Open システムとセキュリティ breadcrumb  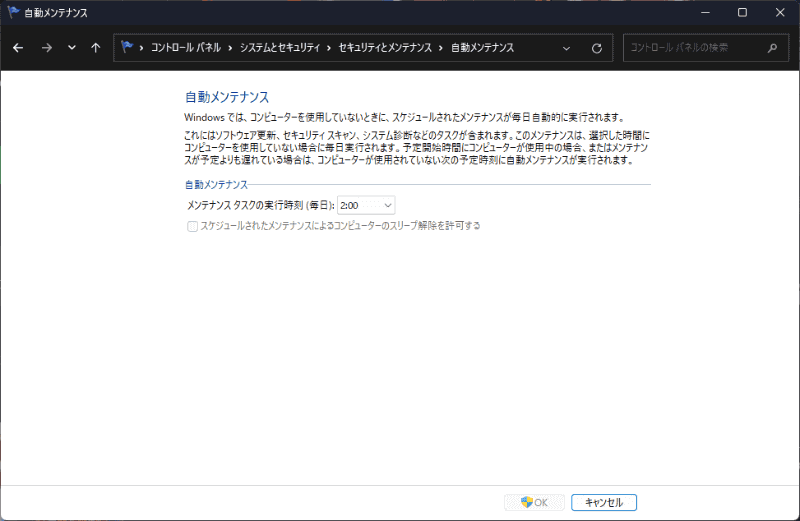click(280, 48)
